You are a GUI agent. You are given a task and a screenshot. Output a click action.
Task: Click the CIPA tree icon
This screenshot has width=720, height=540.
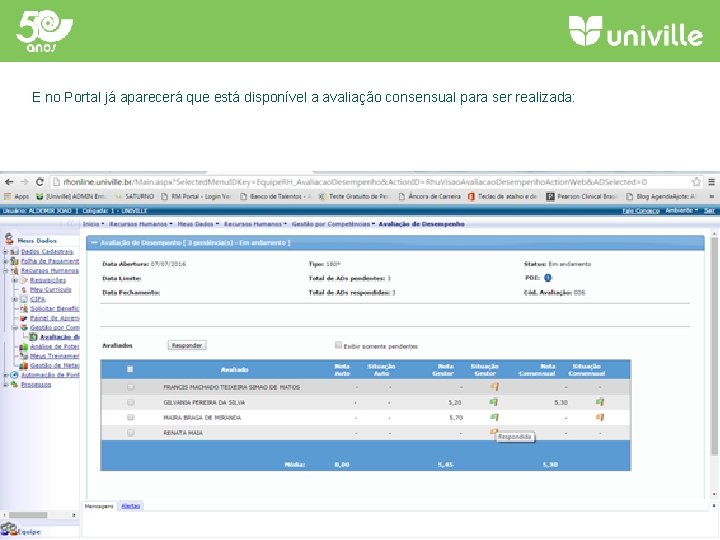coord(24,299)
